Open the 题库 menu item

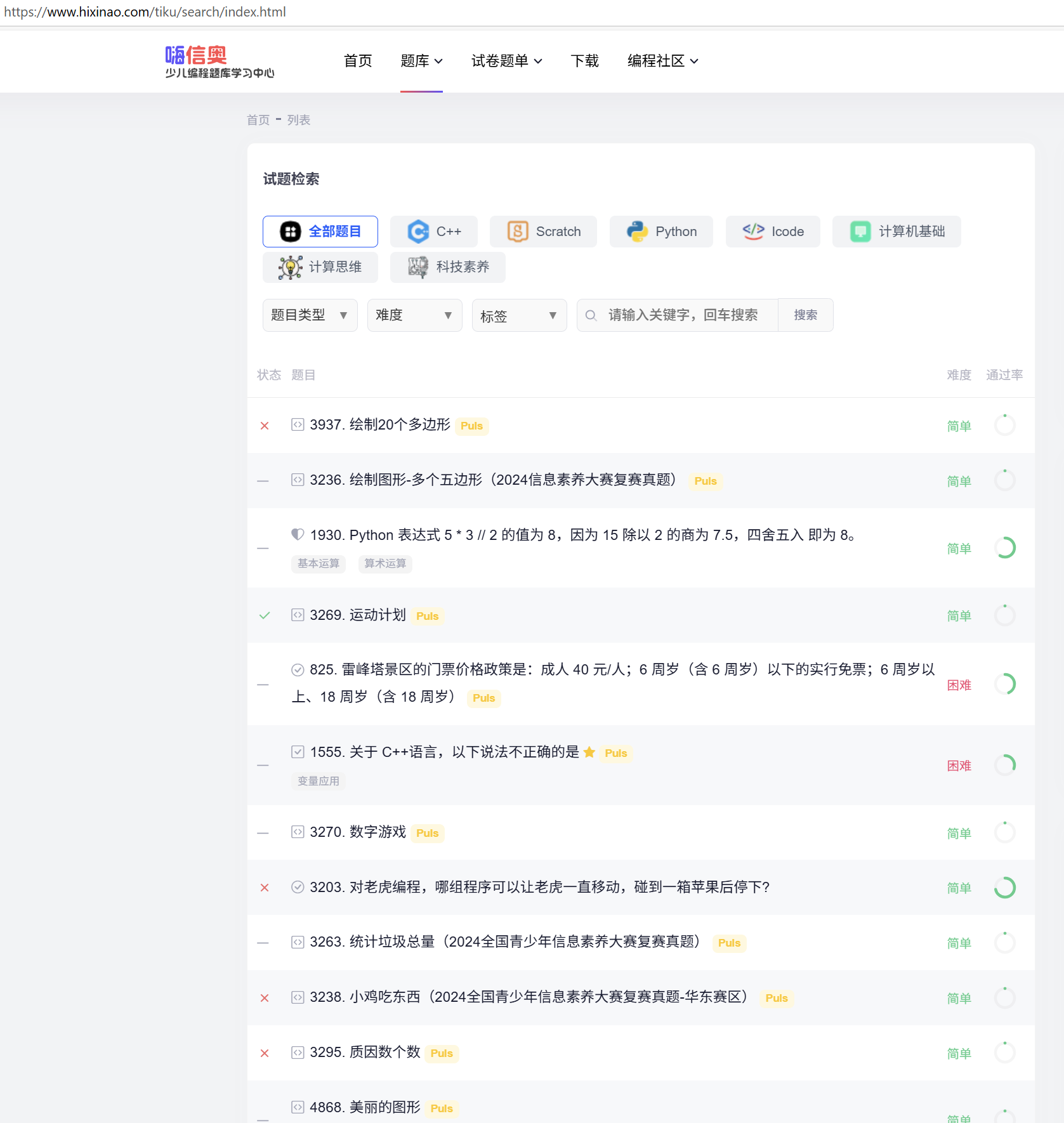[421, 61]
